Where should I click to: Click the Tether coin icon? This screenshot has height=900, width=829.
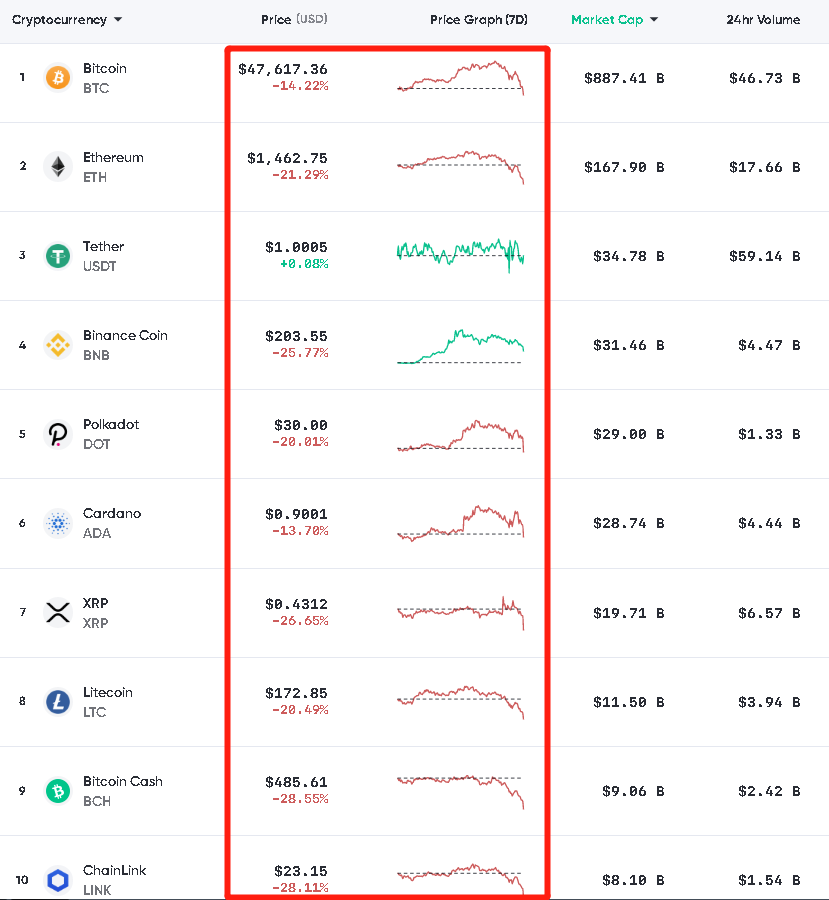click(58, 256)
